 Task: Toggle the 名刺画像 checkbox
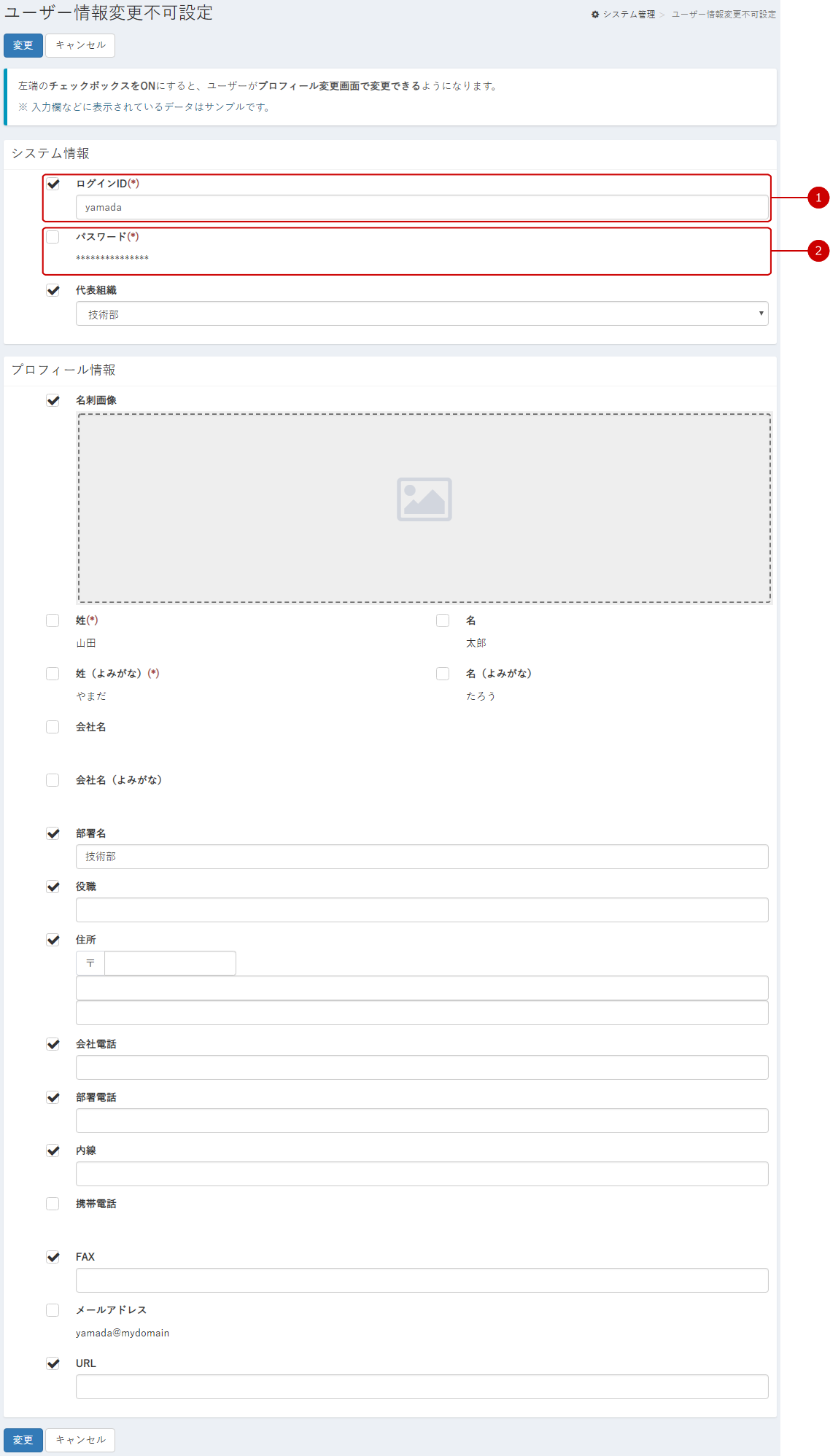(x=53, y=400)
